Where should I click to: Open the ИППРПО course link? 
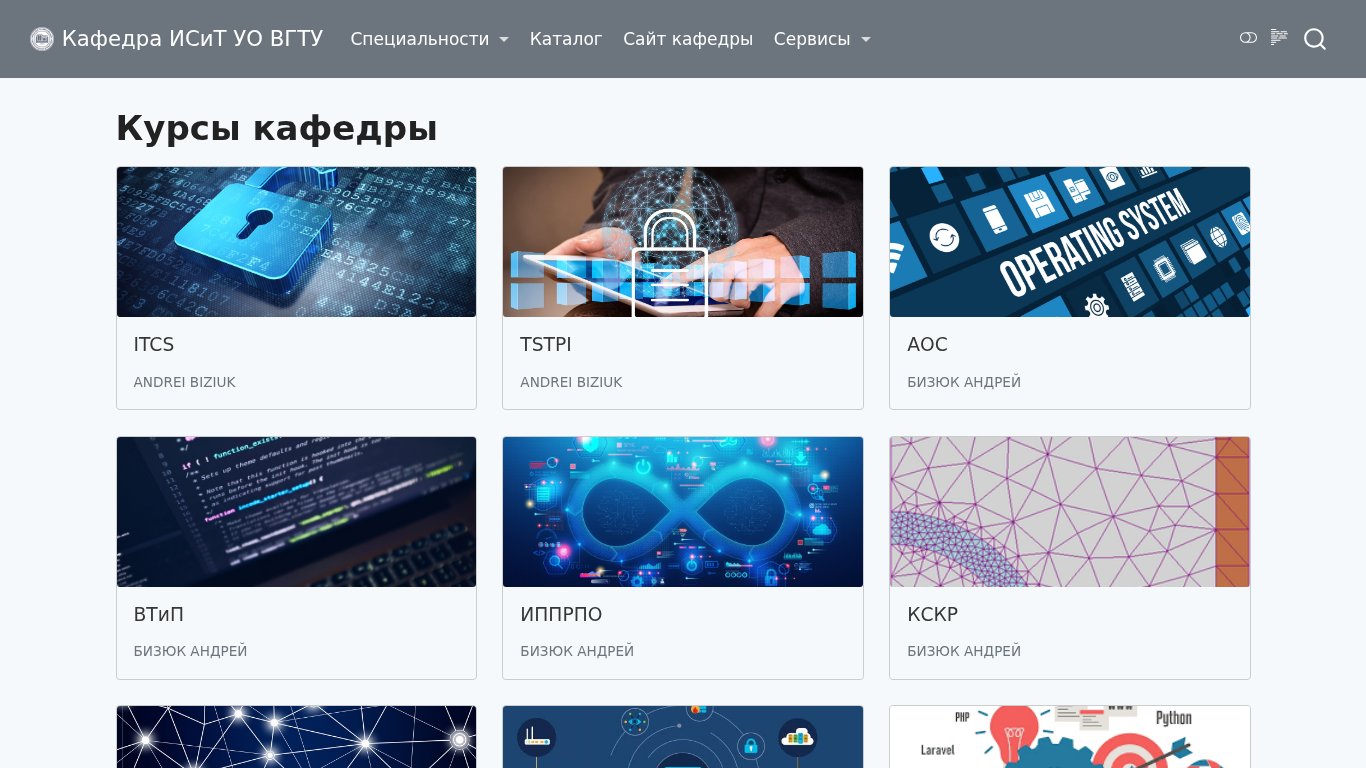(561, 615)
